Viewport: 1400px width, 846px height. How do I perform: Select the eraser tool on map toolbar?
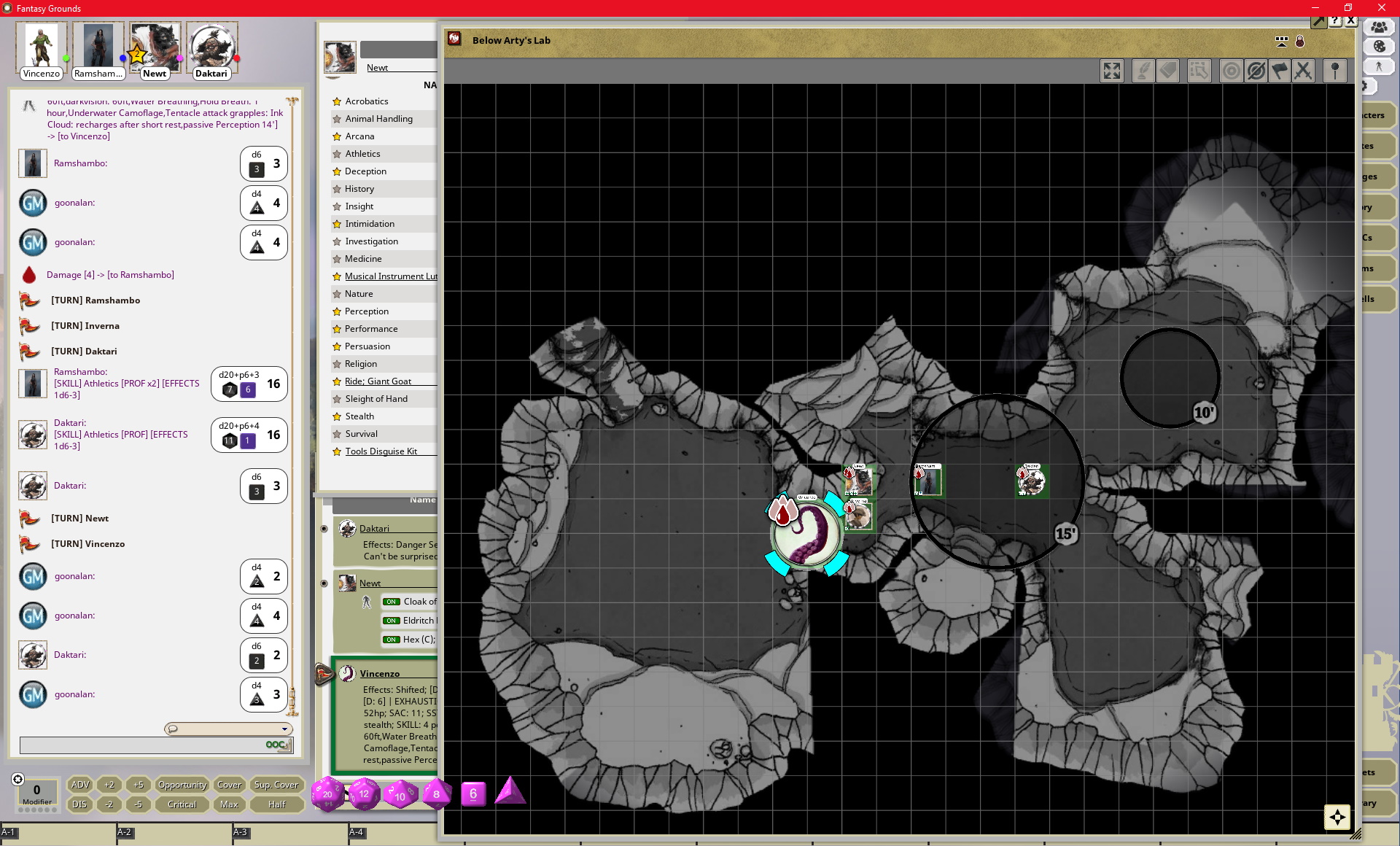pyautogui.click(x=1168, y=71)
